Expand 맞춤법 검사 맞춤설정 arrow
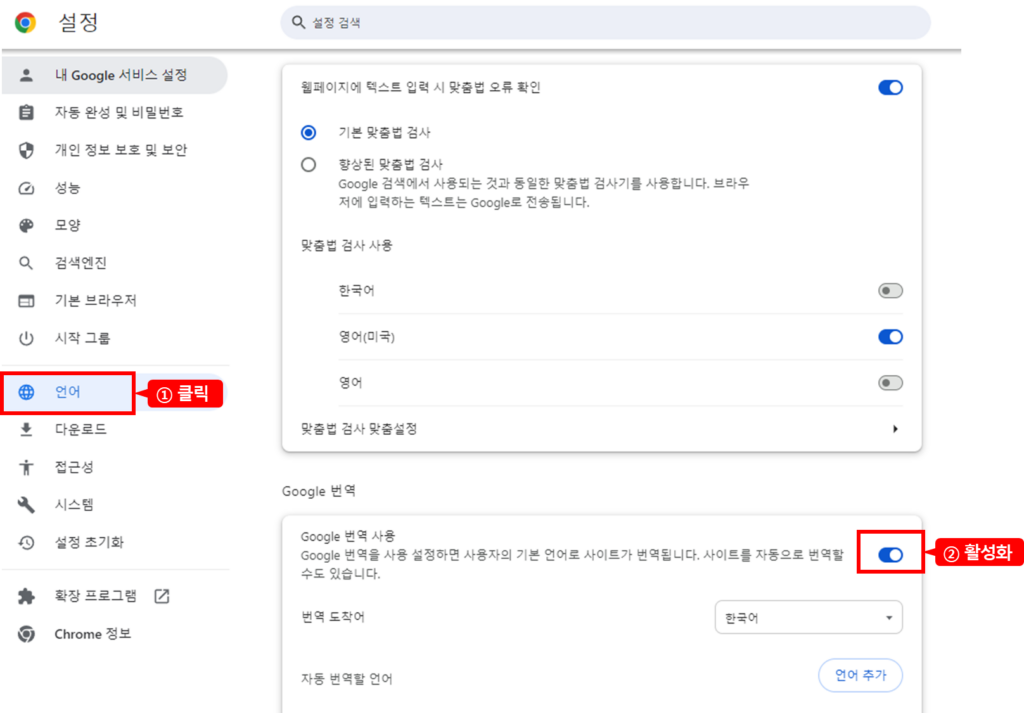This screenshot has width=1024, height=713. click(894, 429)
